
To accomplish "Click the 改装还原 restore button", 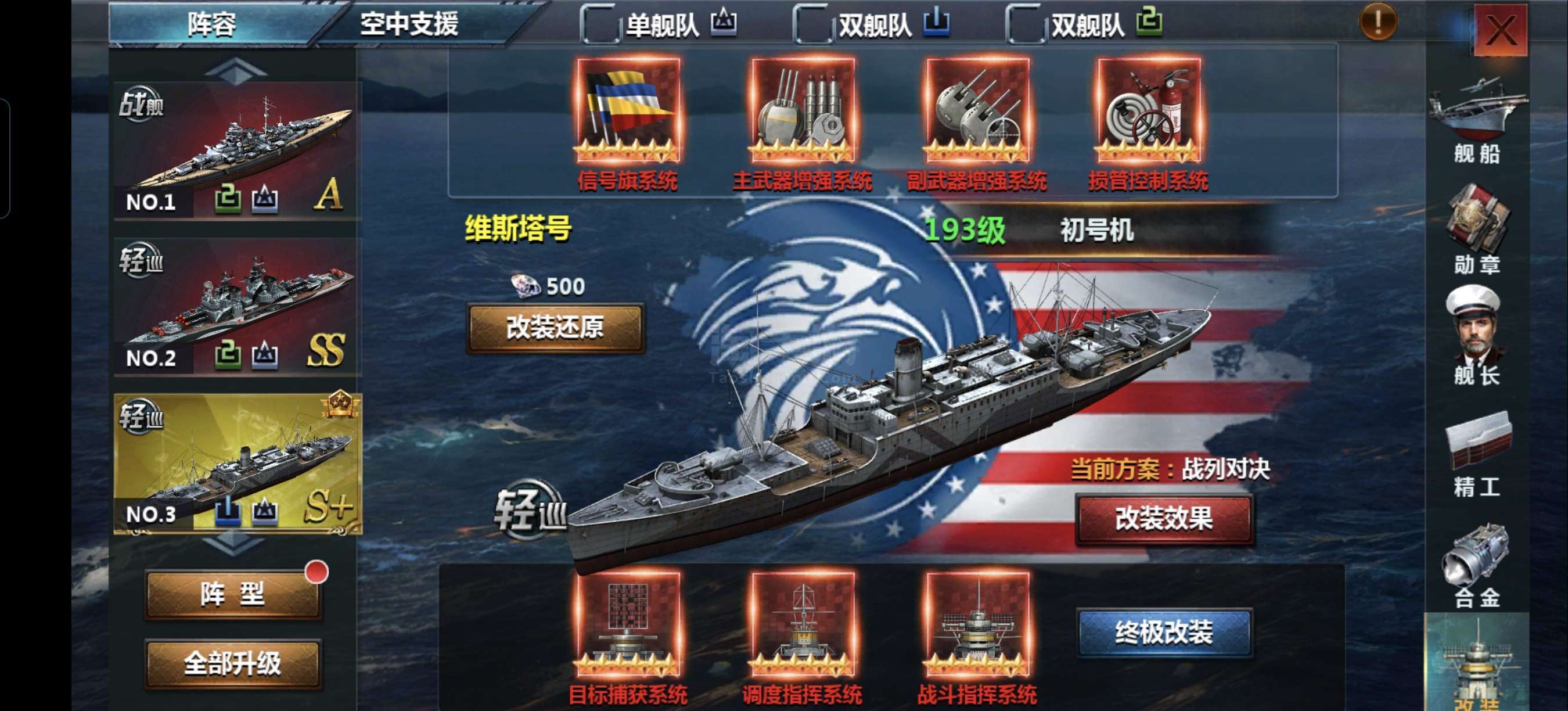I will [x=555, y=328].
